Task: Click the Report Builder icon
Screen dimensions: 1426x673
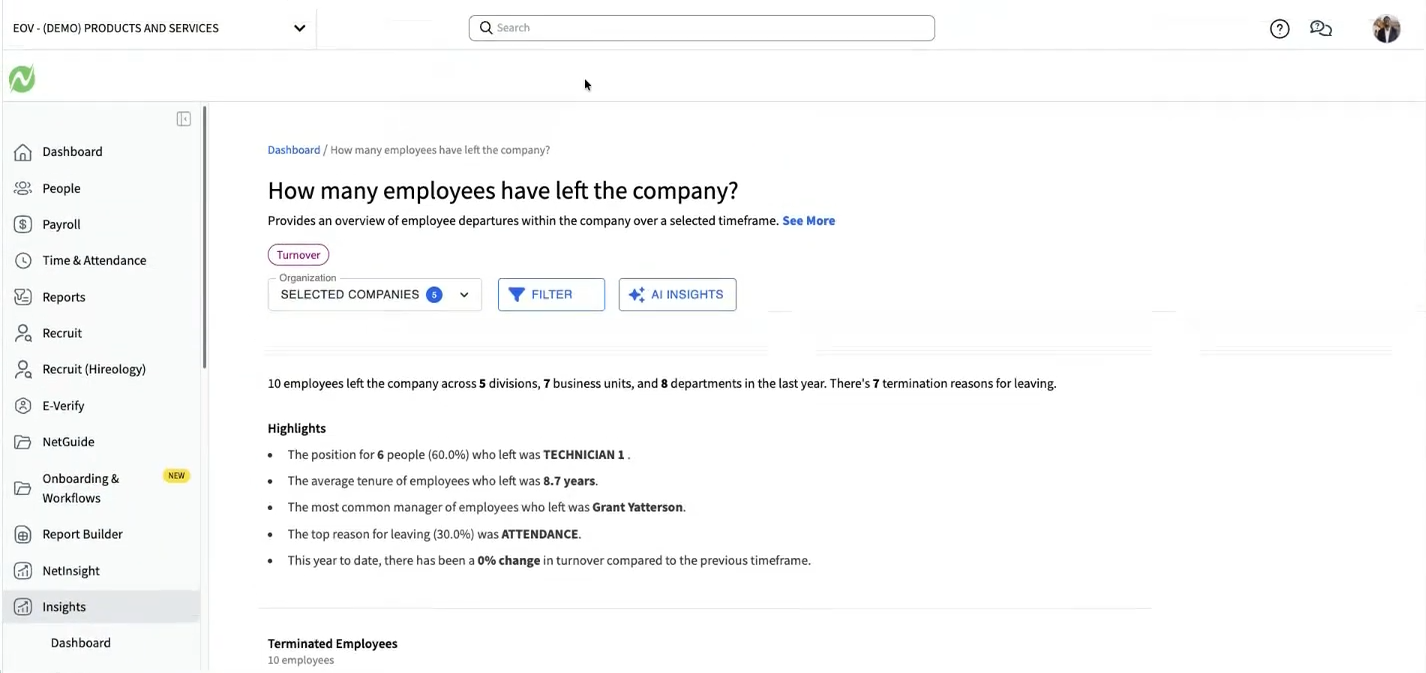Action: point(23,534)
